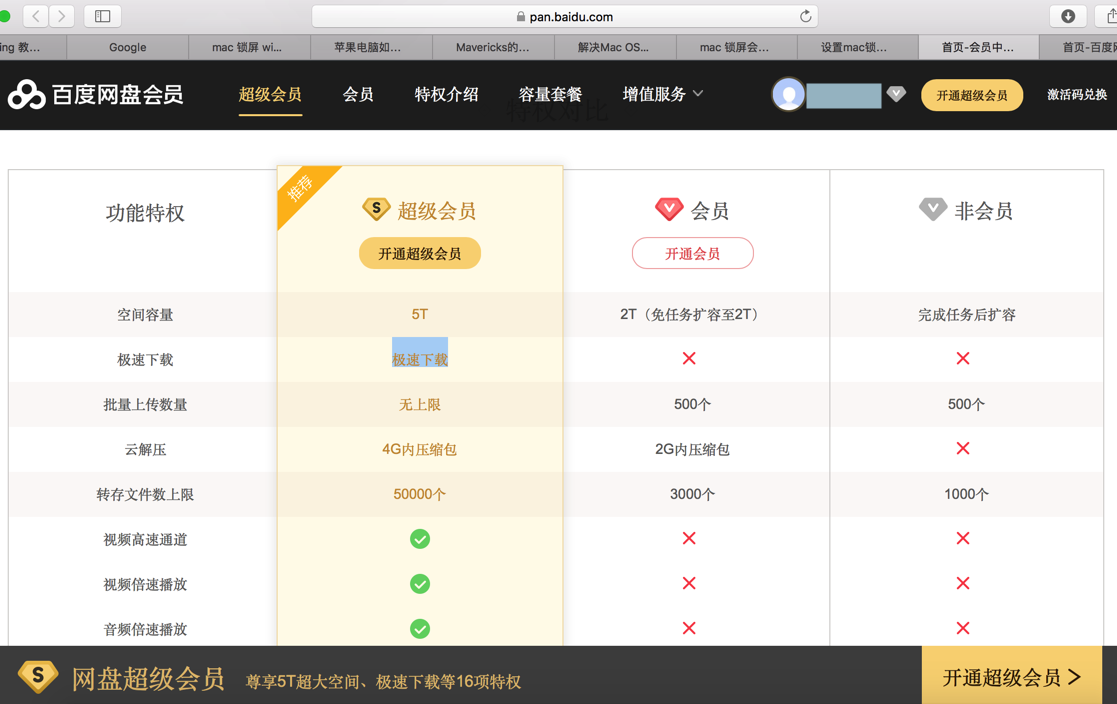Switch to the 首页-会员中... browser tab

979,47
